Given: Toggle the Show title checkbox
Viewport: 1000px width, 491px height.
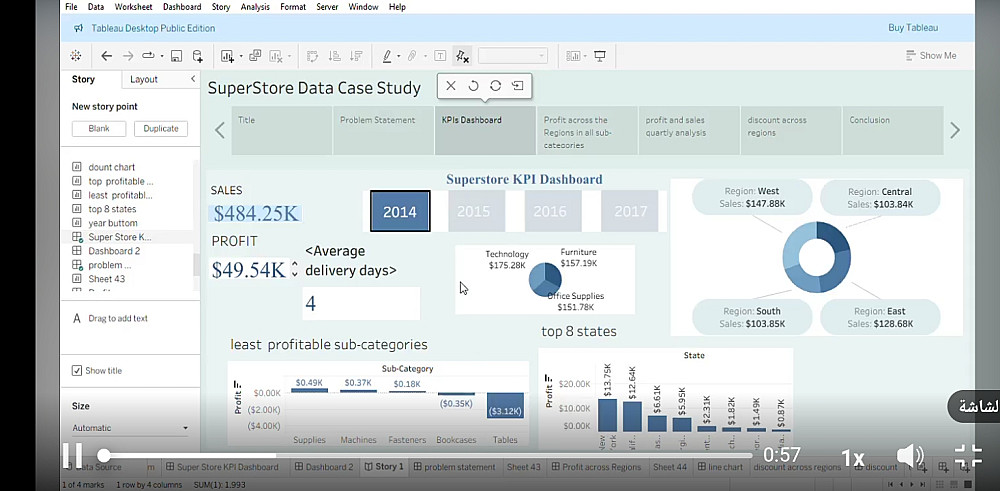Looking at the screenshot, I should [77, 370].
